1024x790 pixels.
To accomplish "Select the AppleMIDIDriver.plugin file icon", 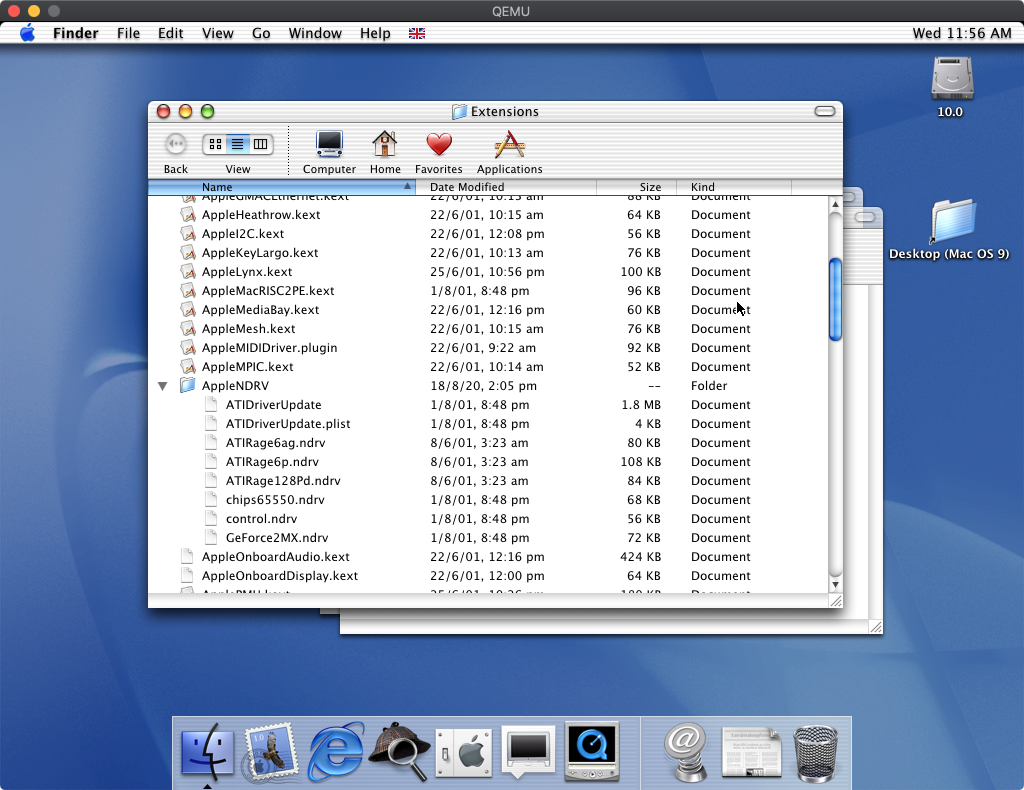I will [188, 347].
